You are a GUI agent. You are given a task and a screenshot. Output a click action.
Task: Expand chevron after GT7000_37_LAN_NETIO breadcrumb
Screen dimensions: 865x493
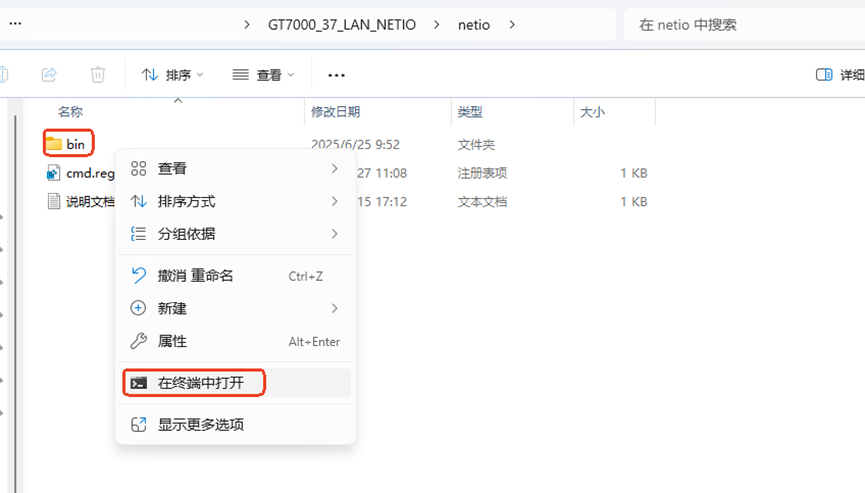click(437, 24)
